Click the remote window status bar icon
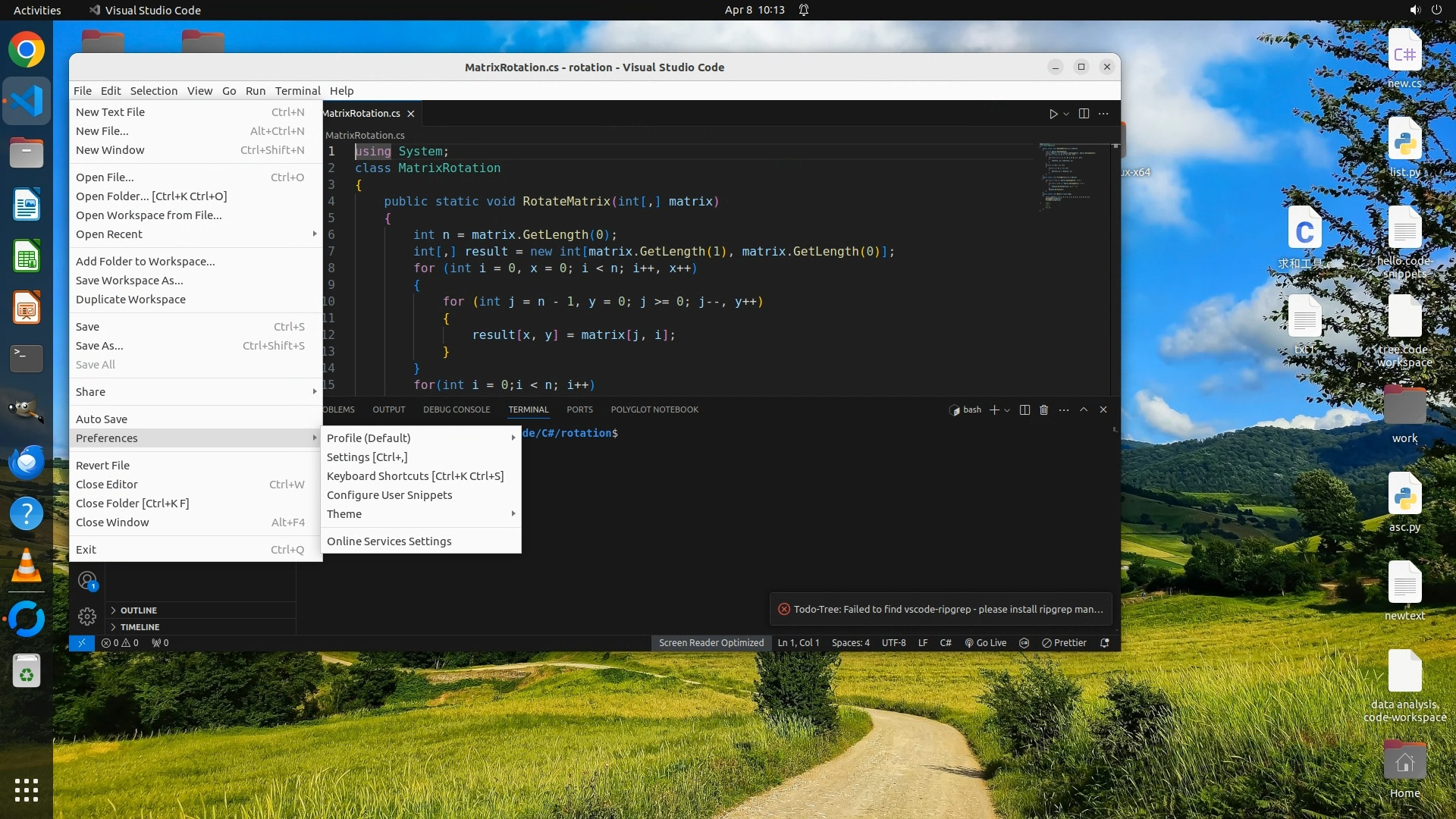This screenshot has height=819, width=1456. [81, 643]
